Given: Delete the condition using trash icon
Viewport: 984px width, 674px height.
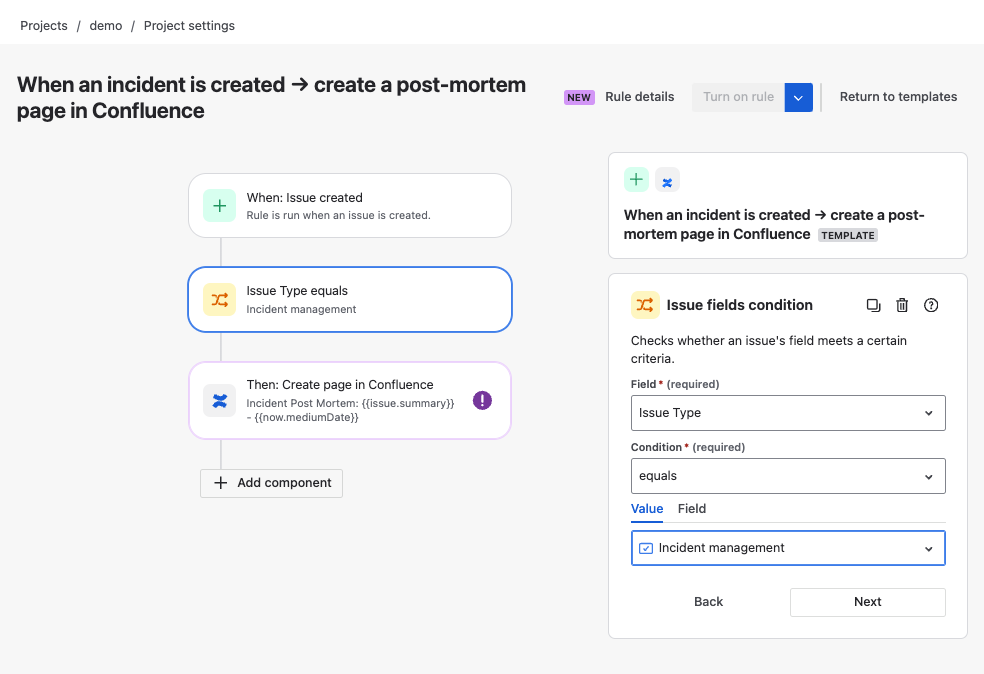Looking at the screenshot, I should click(902, 305).
